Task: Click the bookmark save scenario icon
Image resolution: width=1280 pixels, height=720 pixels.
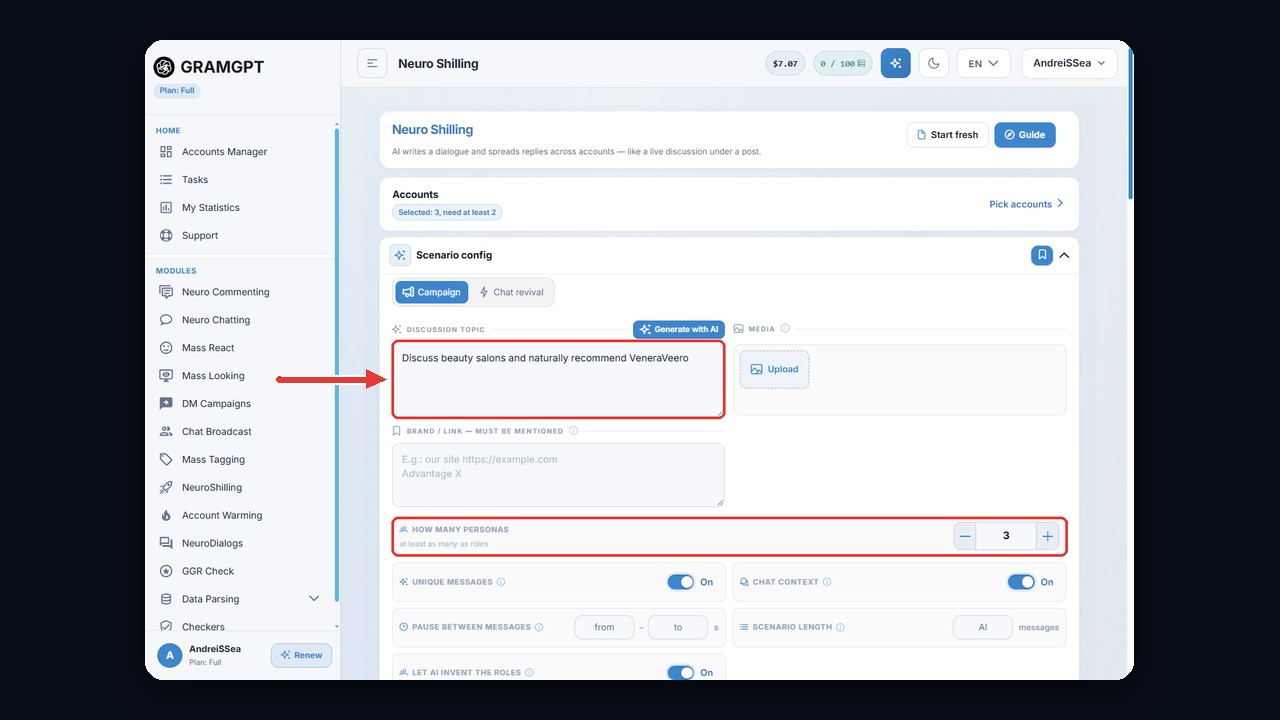Action: (x=1042, y=255)
